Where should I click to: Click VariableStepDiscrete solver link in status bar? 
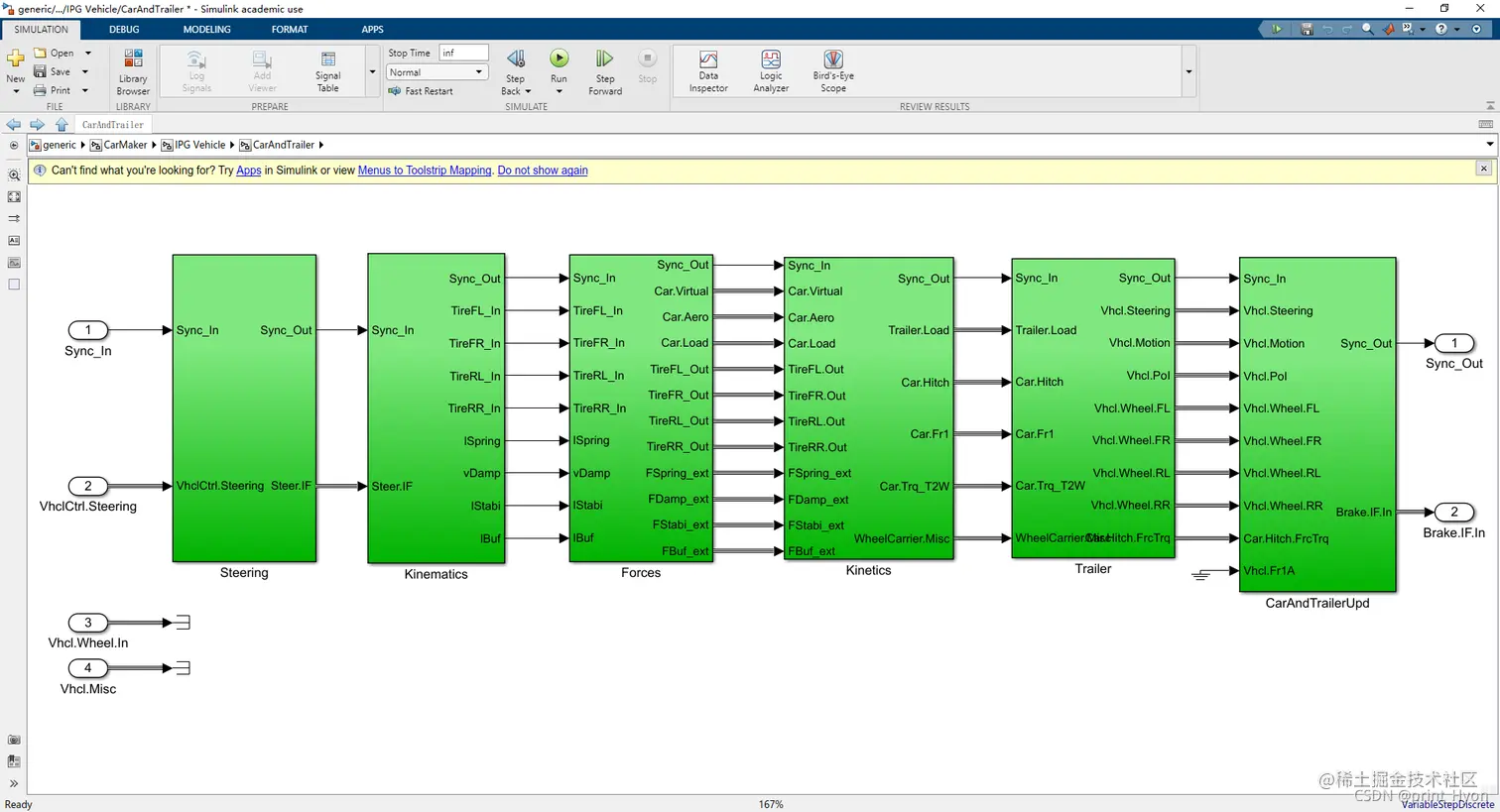pos(1447,804)
